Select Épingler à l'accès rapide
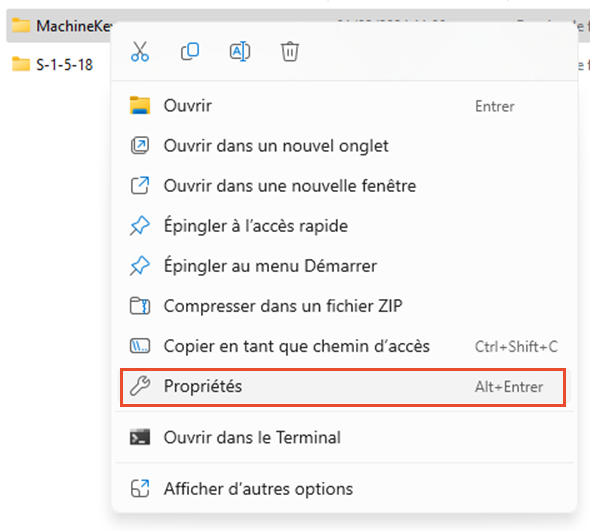Image resolution: width=590 pixels, height=531 pixels. pos(344,226)
